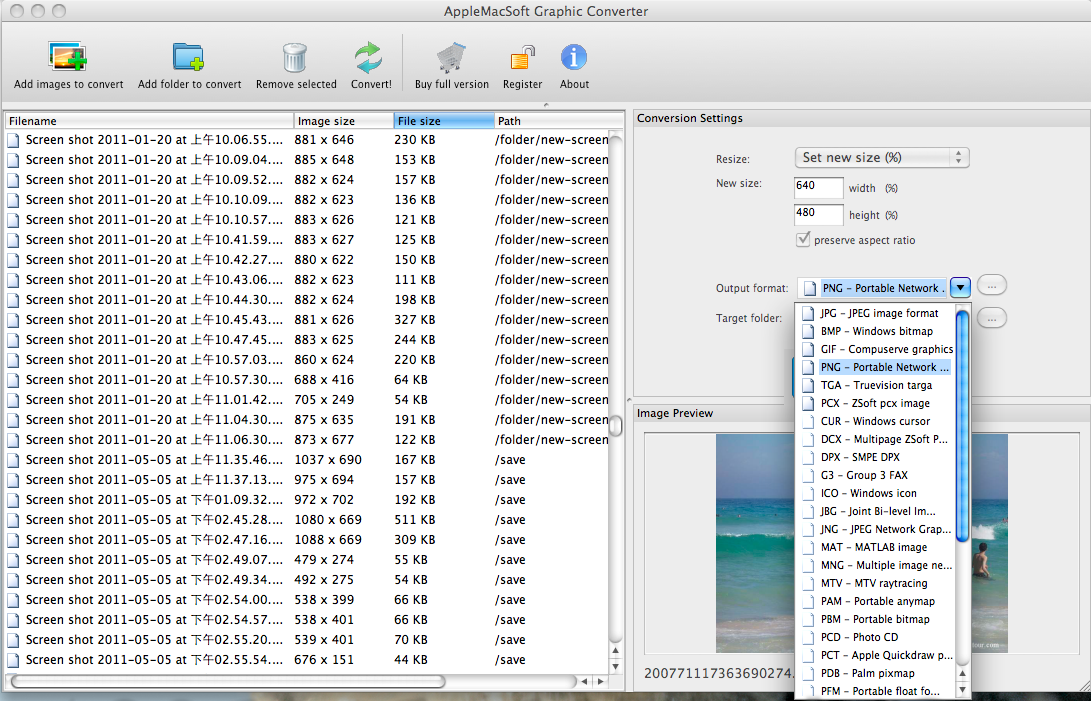Choose PDB - Palm pixmap format
The width and height of the screenshot is (1091, 701).
tap(875, 674)
